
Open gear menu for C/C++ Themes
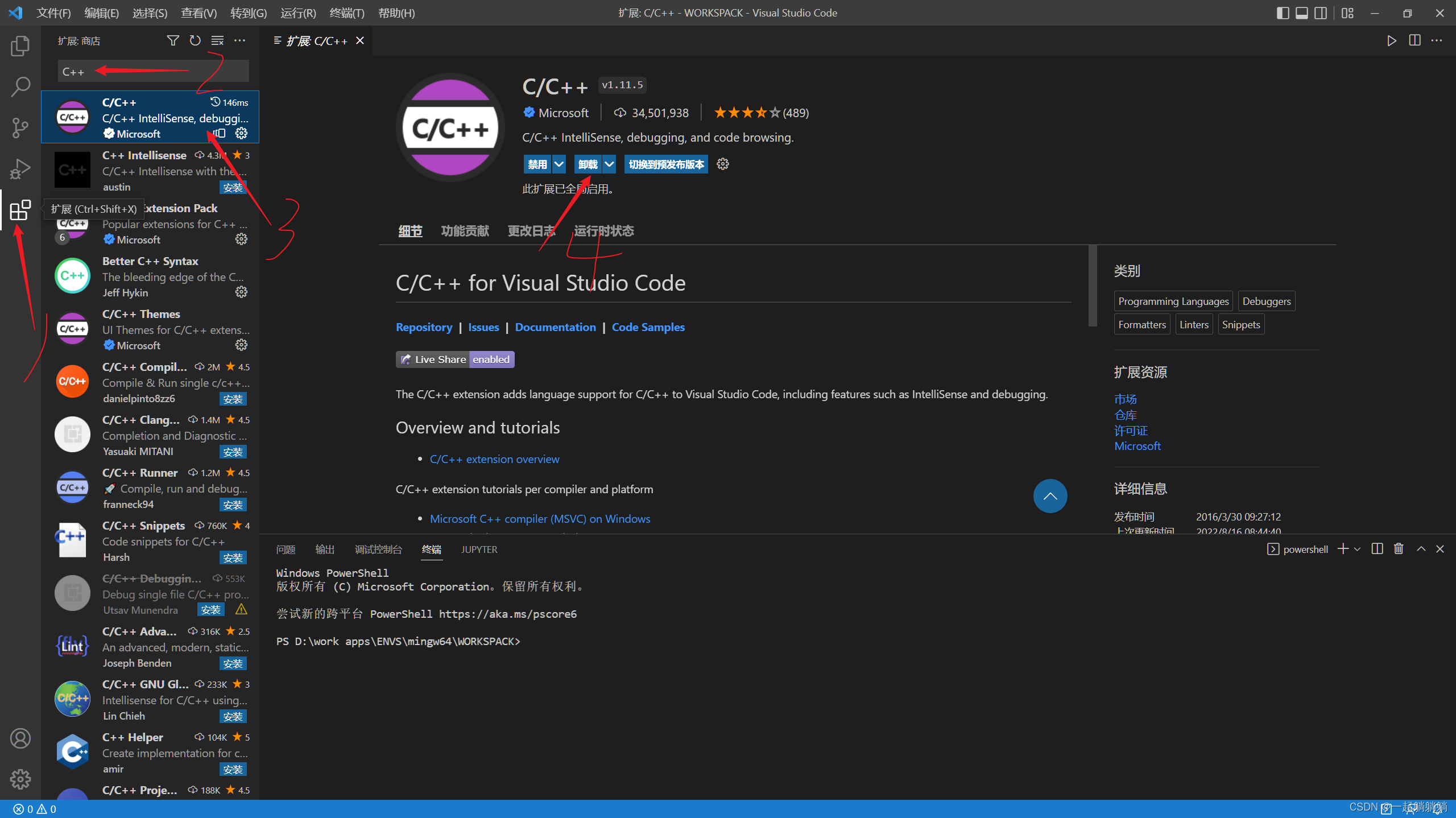(241, 345)
